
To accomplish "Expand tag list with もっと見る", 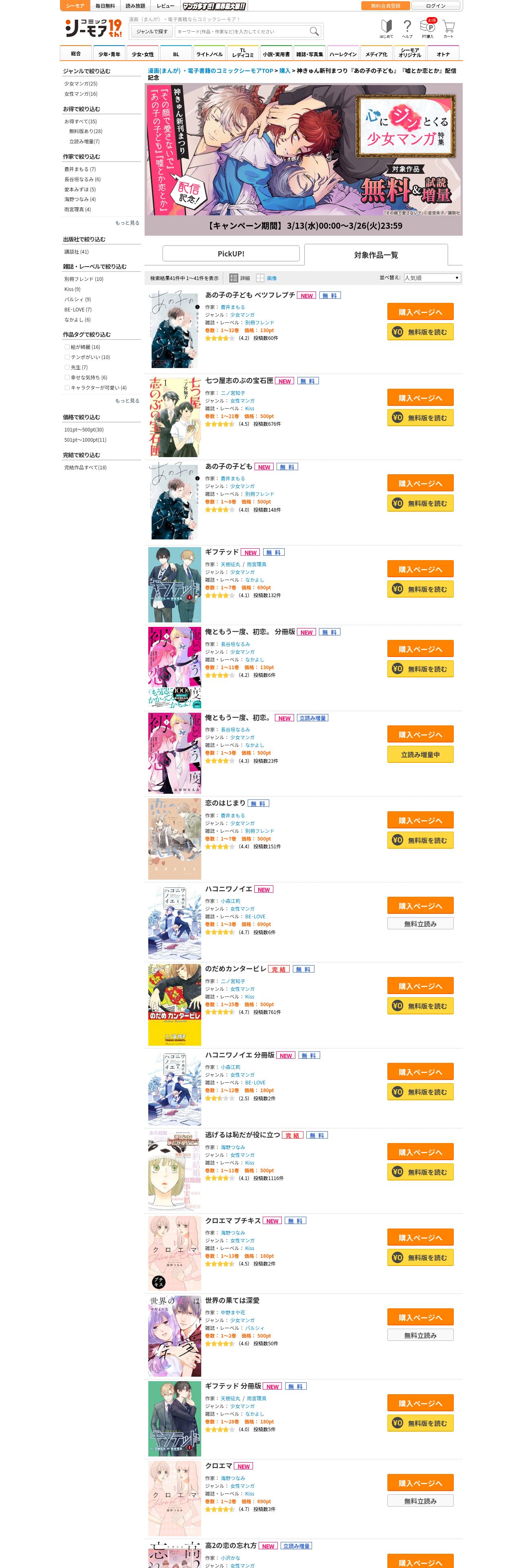I will (127, 401).
